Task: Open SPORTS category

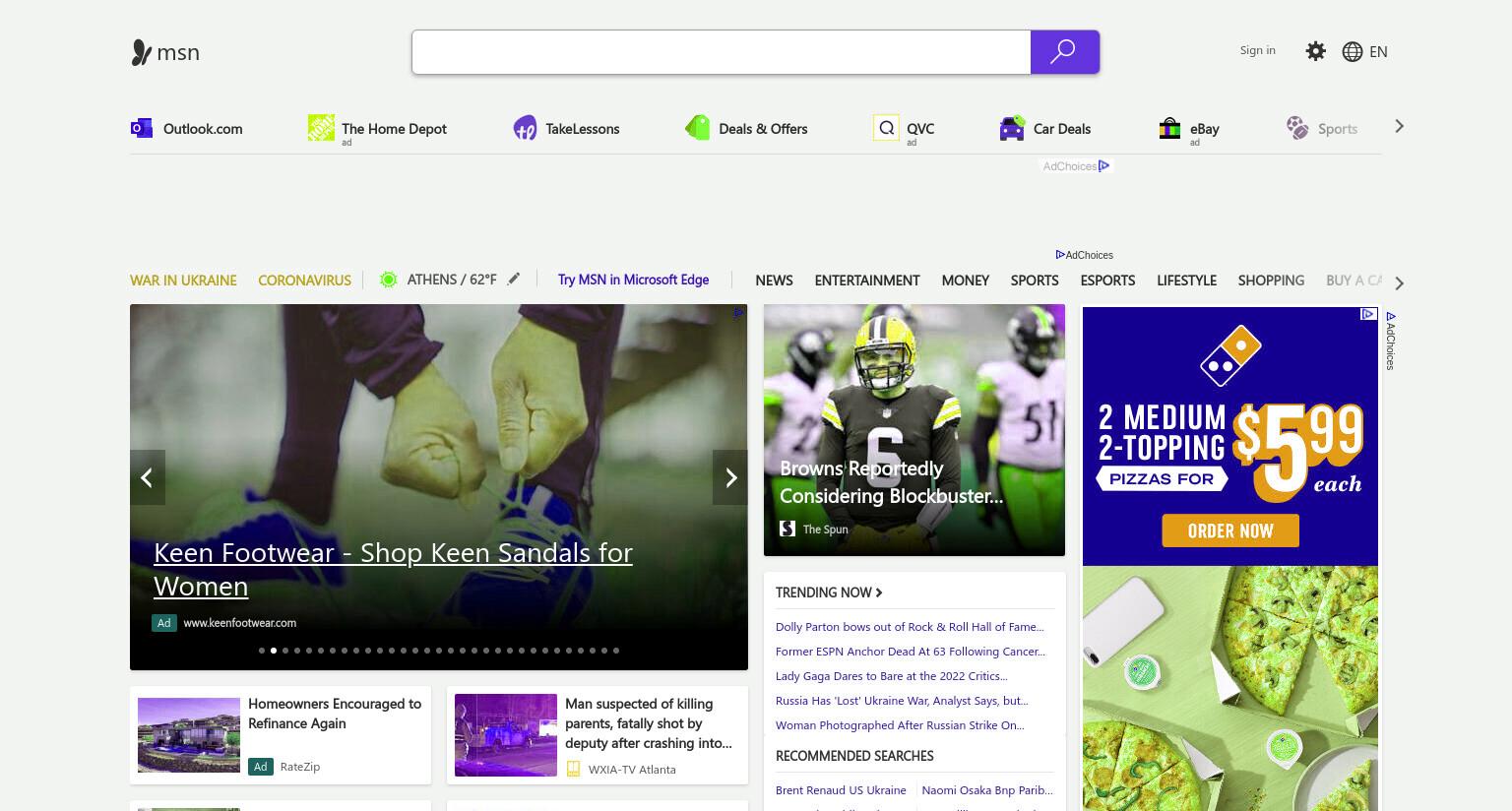Action: click(1035, 281)
